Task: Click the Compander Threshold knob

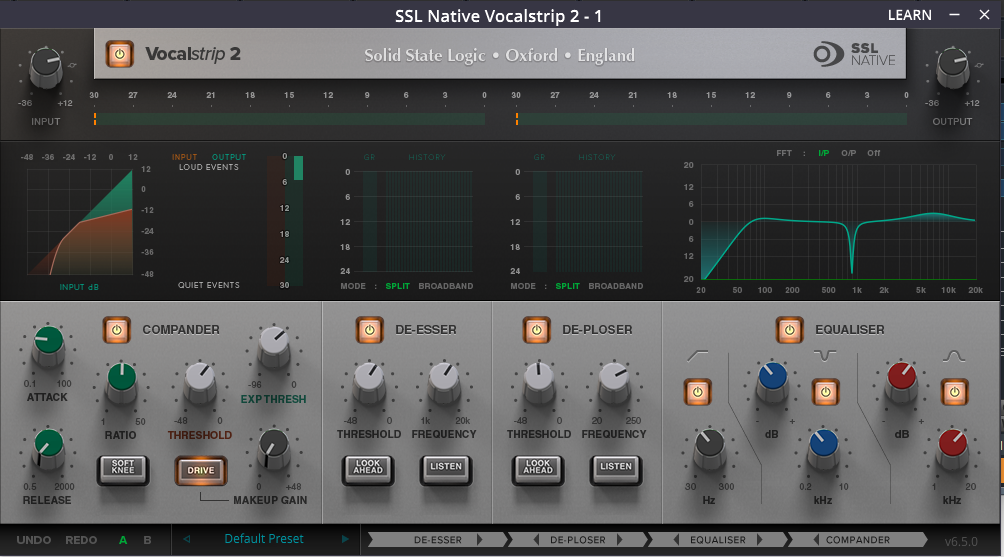Action: click(x=200, y=381)
